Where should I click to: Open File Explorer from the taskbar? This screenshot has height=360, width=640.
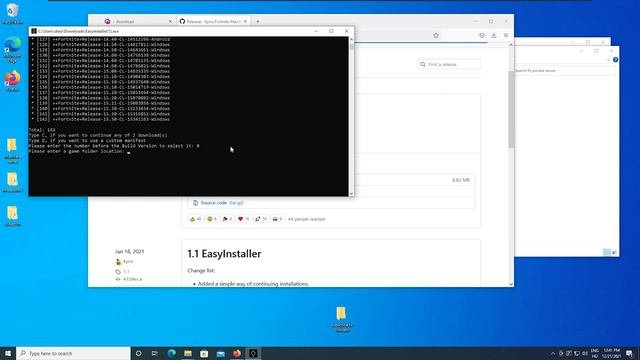[x=188, y=353]
